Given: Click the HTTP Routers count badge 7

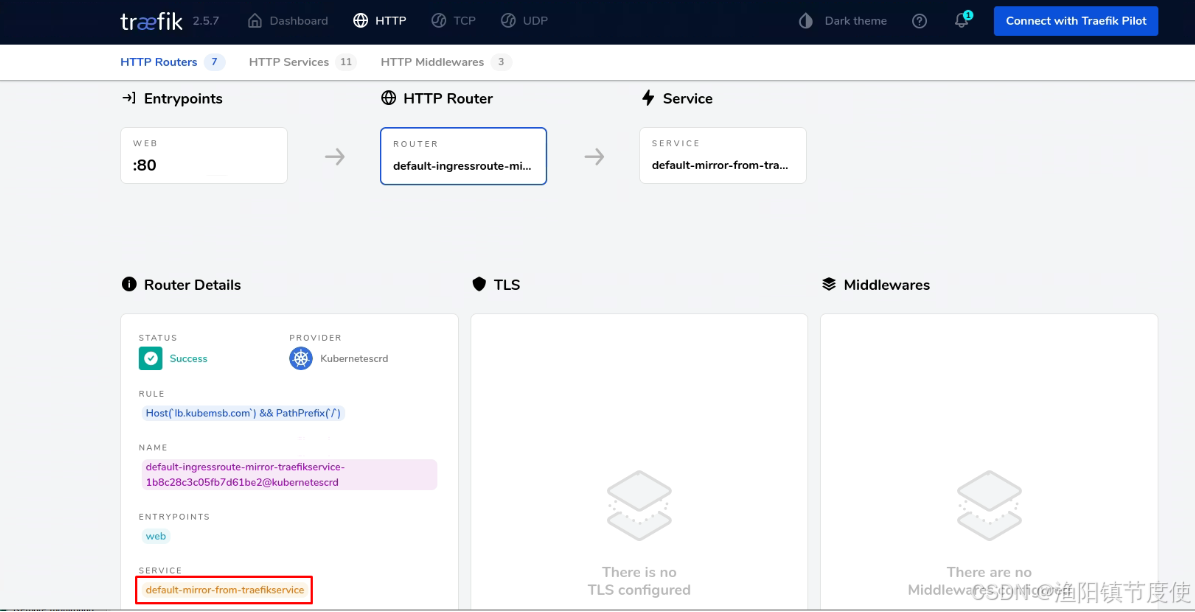Looking at the screenshot, I should pos(214,62).
